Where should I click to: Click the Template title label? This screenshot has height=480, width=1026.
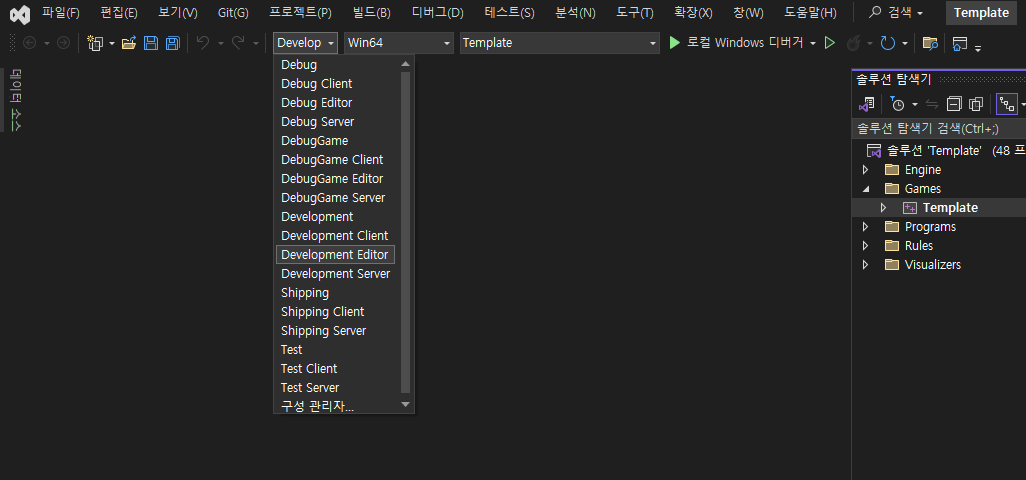coord(982,12)
